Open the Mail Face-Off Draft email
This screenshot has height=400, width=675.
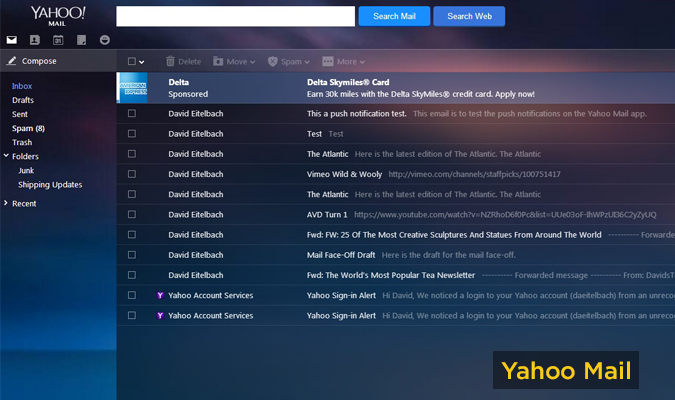coord(396,255)
